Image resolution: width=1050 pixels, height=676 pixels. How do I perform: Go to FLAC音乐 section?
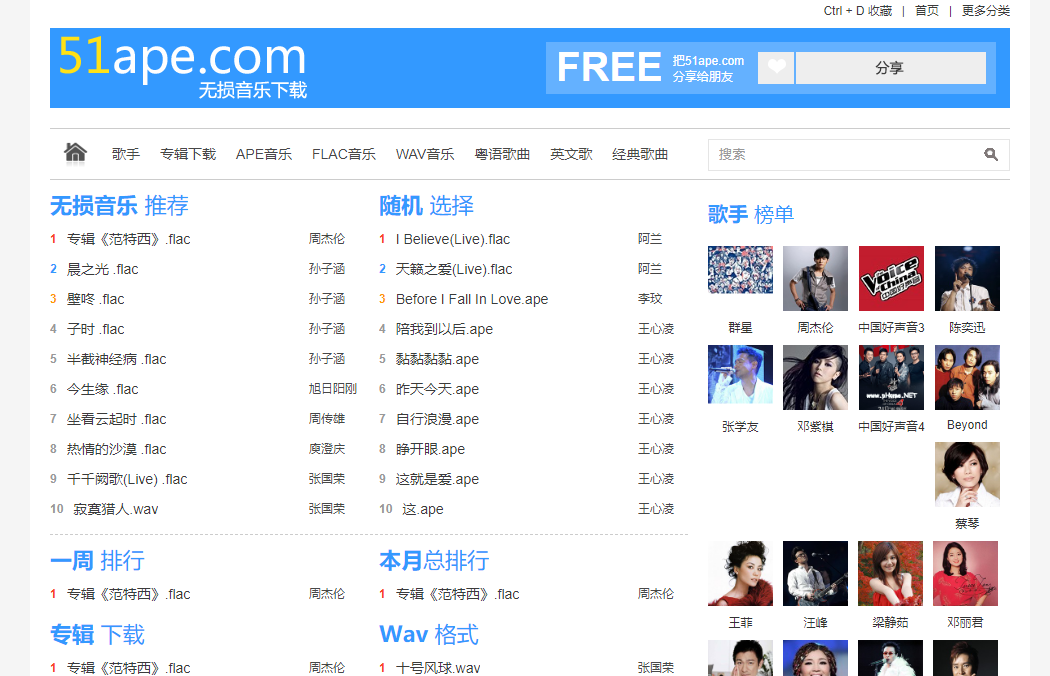click(x=344, y=154)
